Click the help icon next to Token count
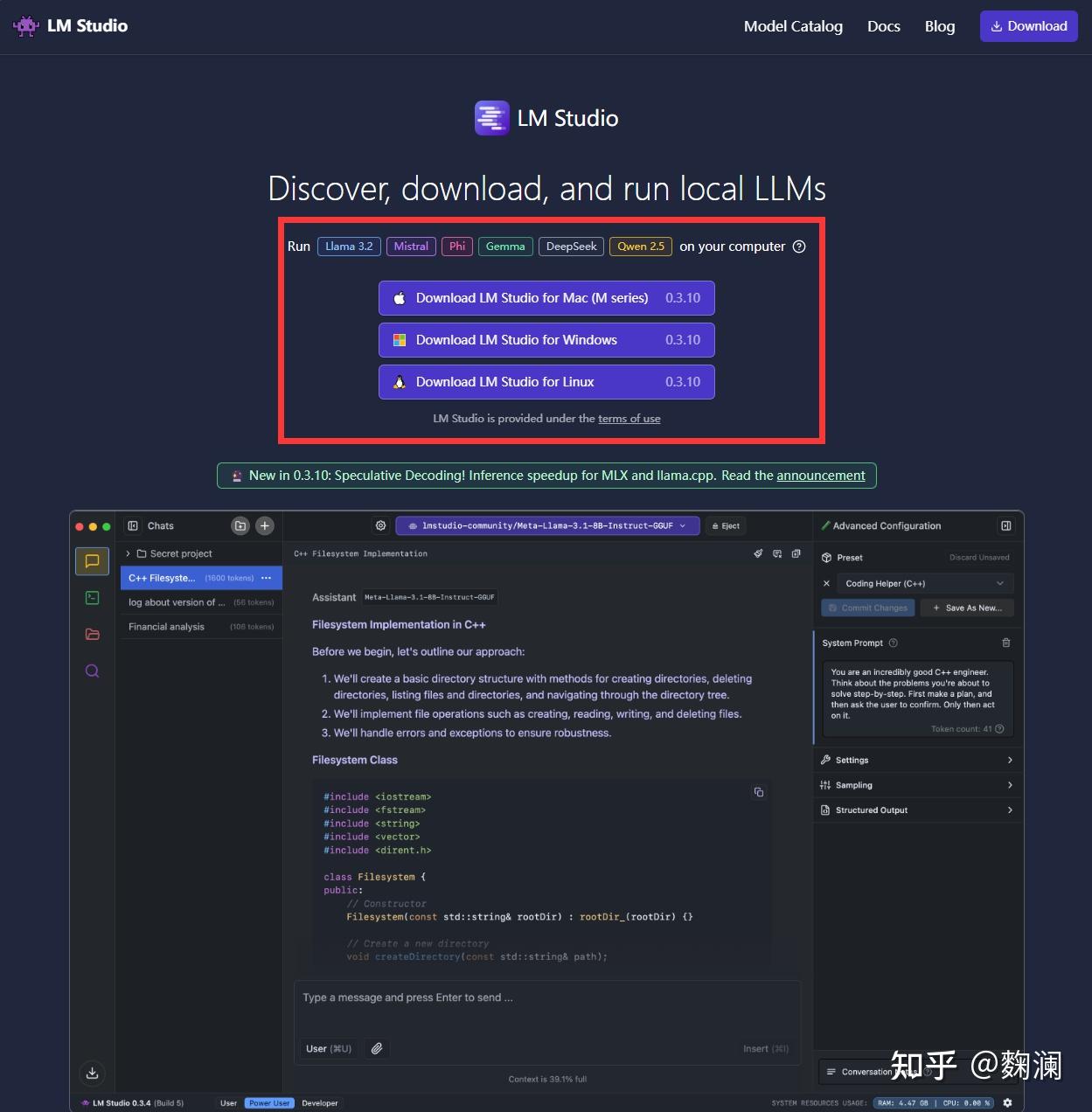The height and width of the screenshot is (1112, 1092). click(x=999, y=729)
